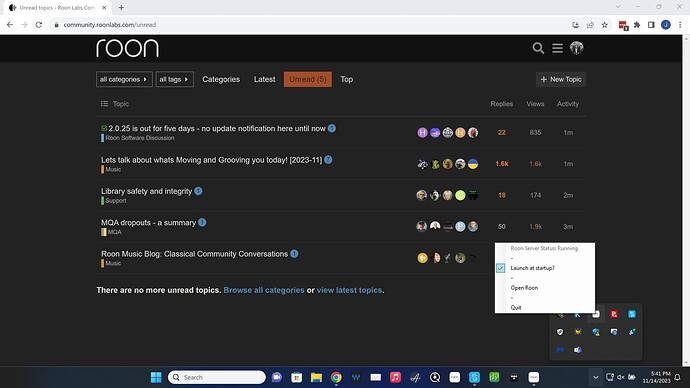690x388 pixels.
Task: Open Roon Music Blog: Classical Community Conversations
Action: tap(194, 254)
